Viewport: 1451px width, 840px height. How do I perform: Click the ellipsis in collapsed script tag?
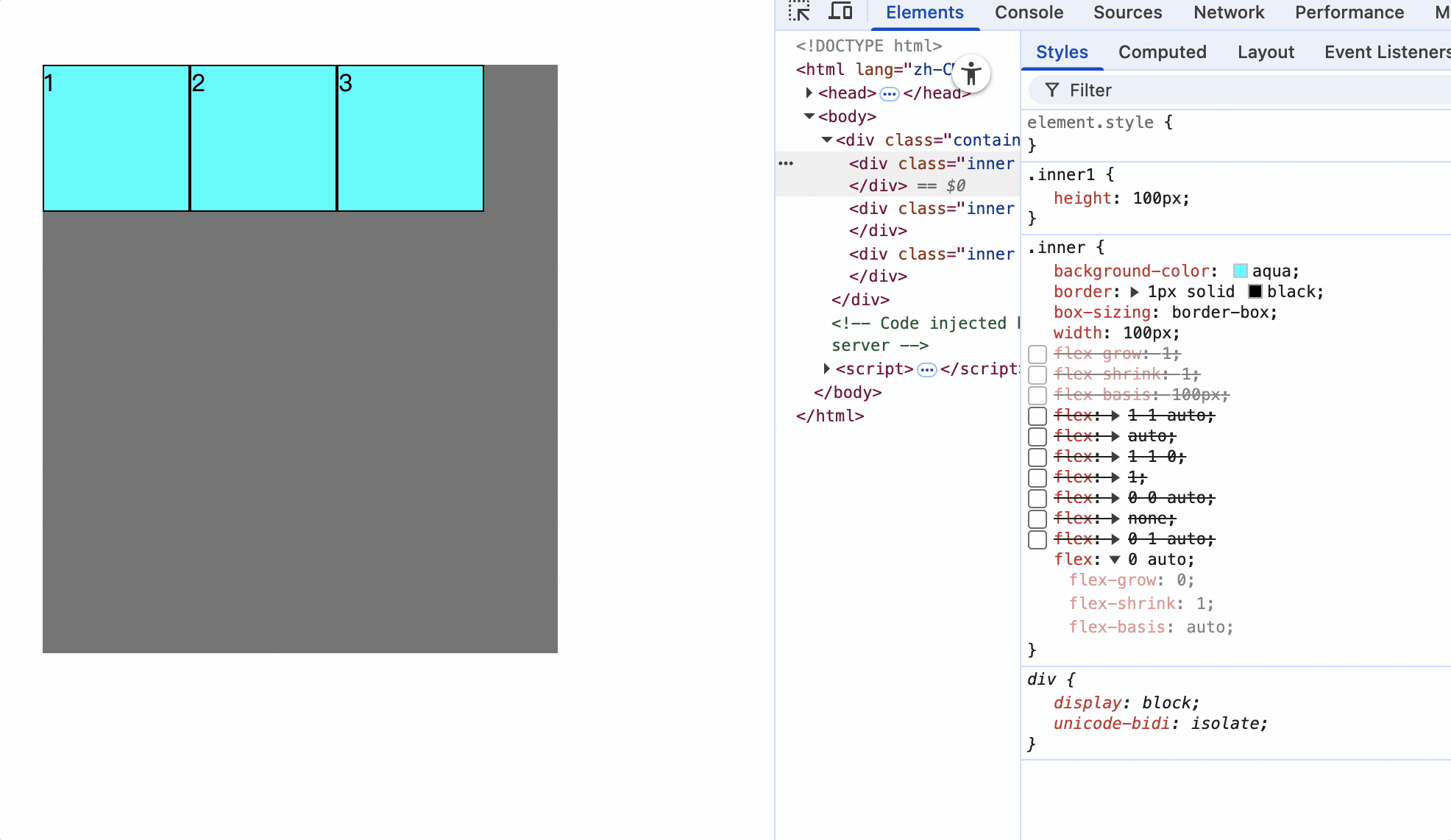point(927,369)
